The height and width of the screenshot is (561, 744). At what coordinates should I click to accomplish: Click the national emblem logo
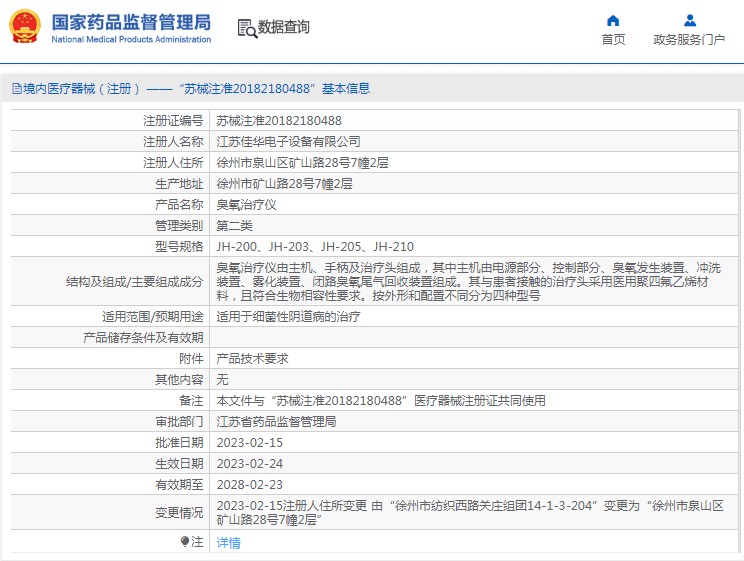pos(25,27)
